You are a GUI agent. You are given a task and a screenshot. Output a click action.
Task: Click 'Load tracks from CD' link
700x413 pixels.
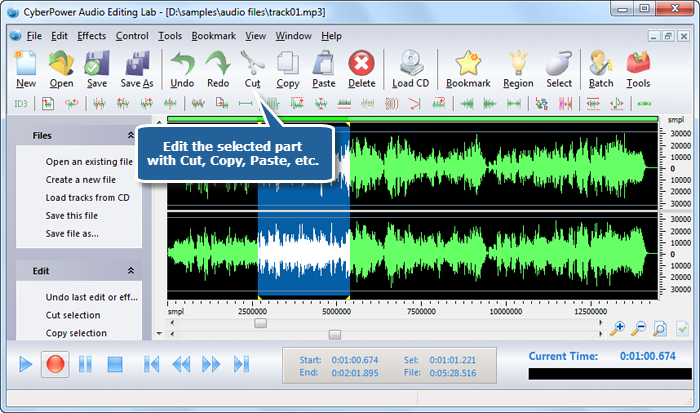pyautogui.click(x=88, y=197)
